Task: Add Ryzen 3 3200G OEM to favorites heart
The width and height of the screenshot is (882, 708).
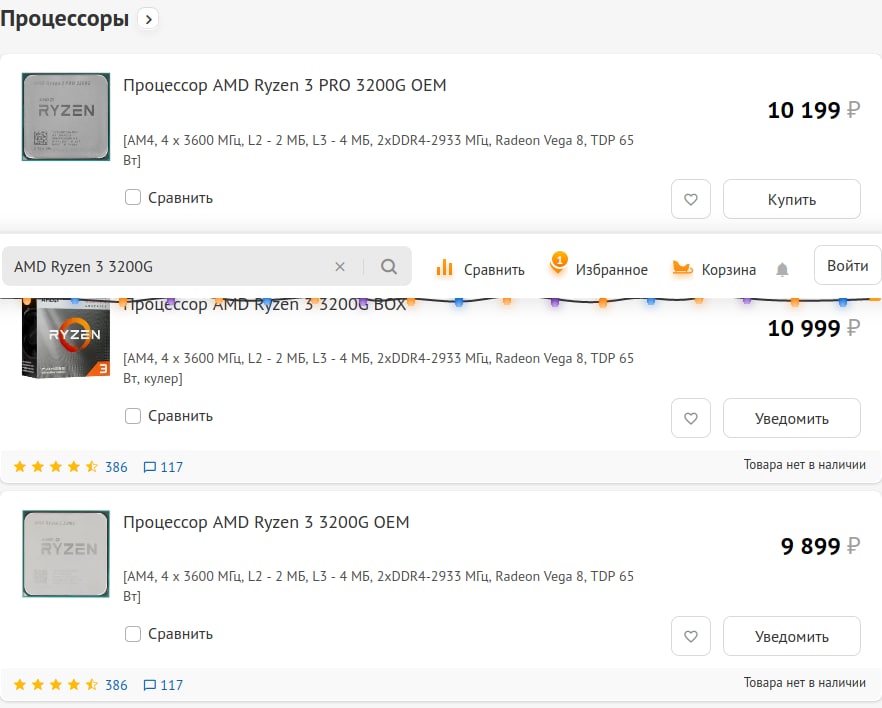Action: (x=691, y=636)
